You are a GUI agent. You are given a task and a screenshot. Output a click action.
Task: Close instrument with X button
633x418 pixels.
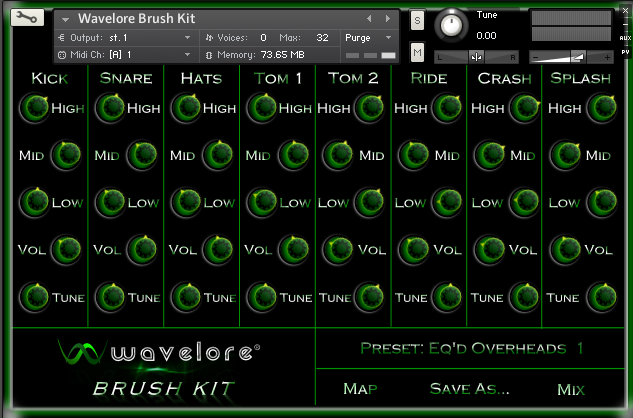click(624, 8)
